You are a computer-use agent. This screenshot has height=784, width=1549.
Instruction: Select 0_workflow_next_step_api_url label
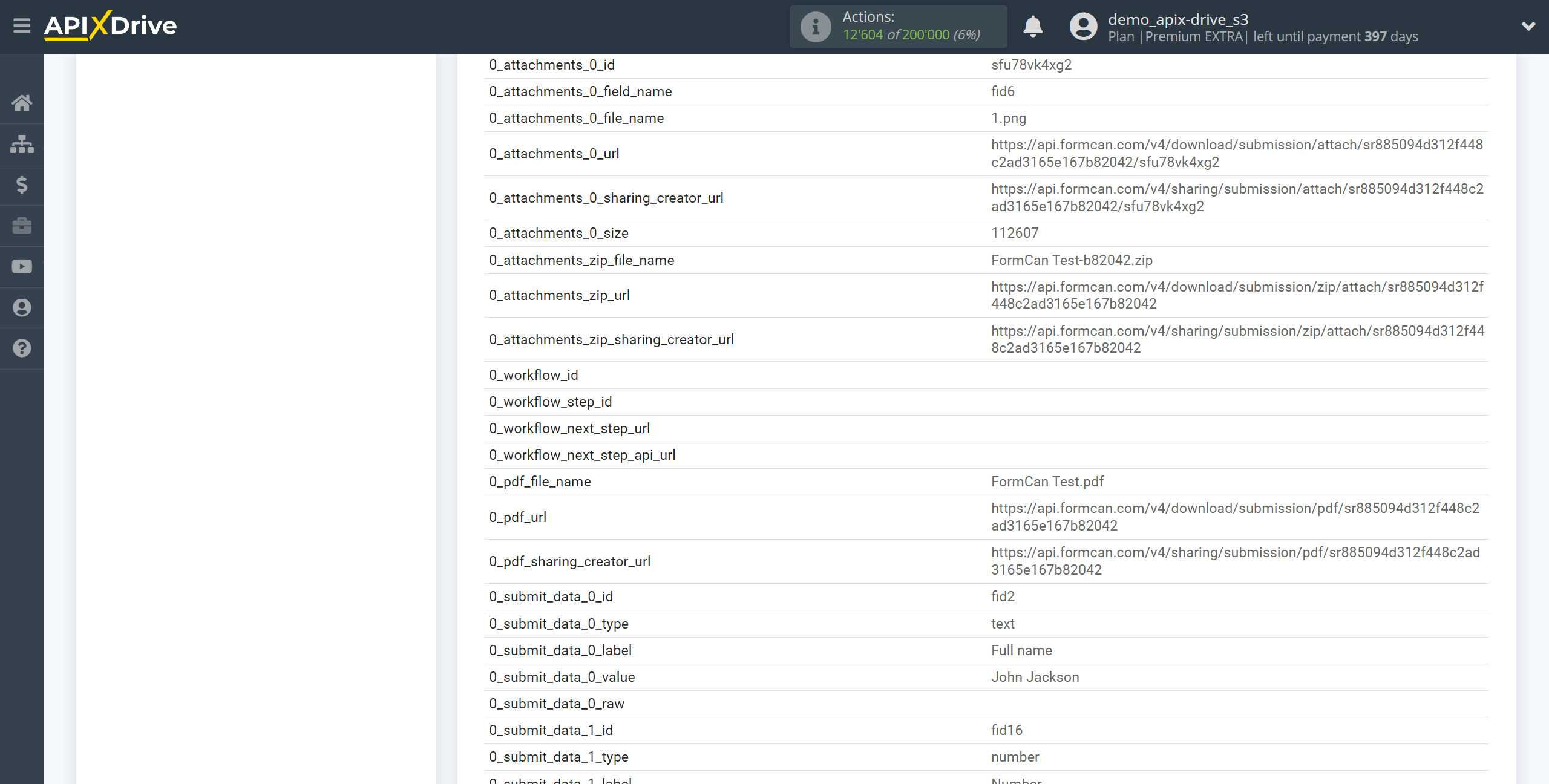click(x=582, y=456)
